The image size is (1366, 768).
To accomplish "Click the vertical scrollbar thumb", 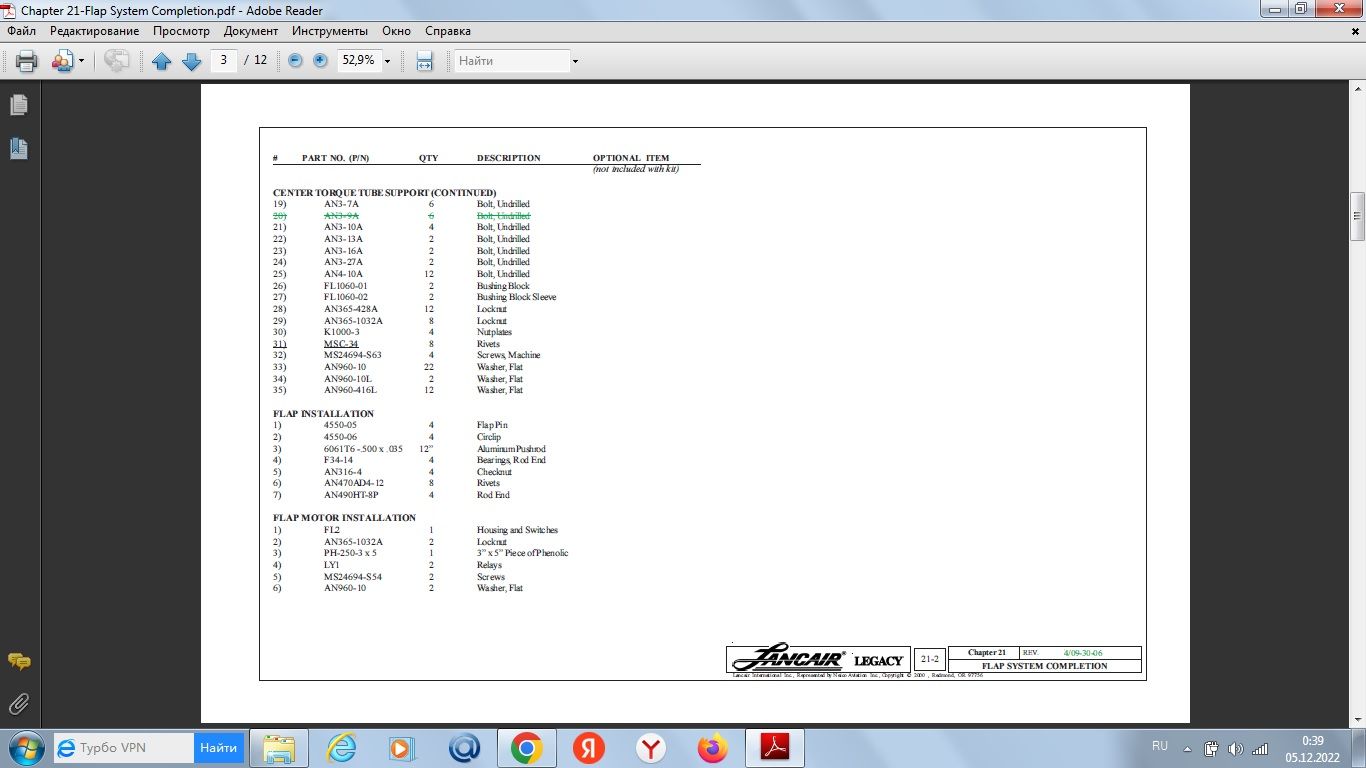I will (1357, 216).
